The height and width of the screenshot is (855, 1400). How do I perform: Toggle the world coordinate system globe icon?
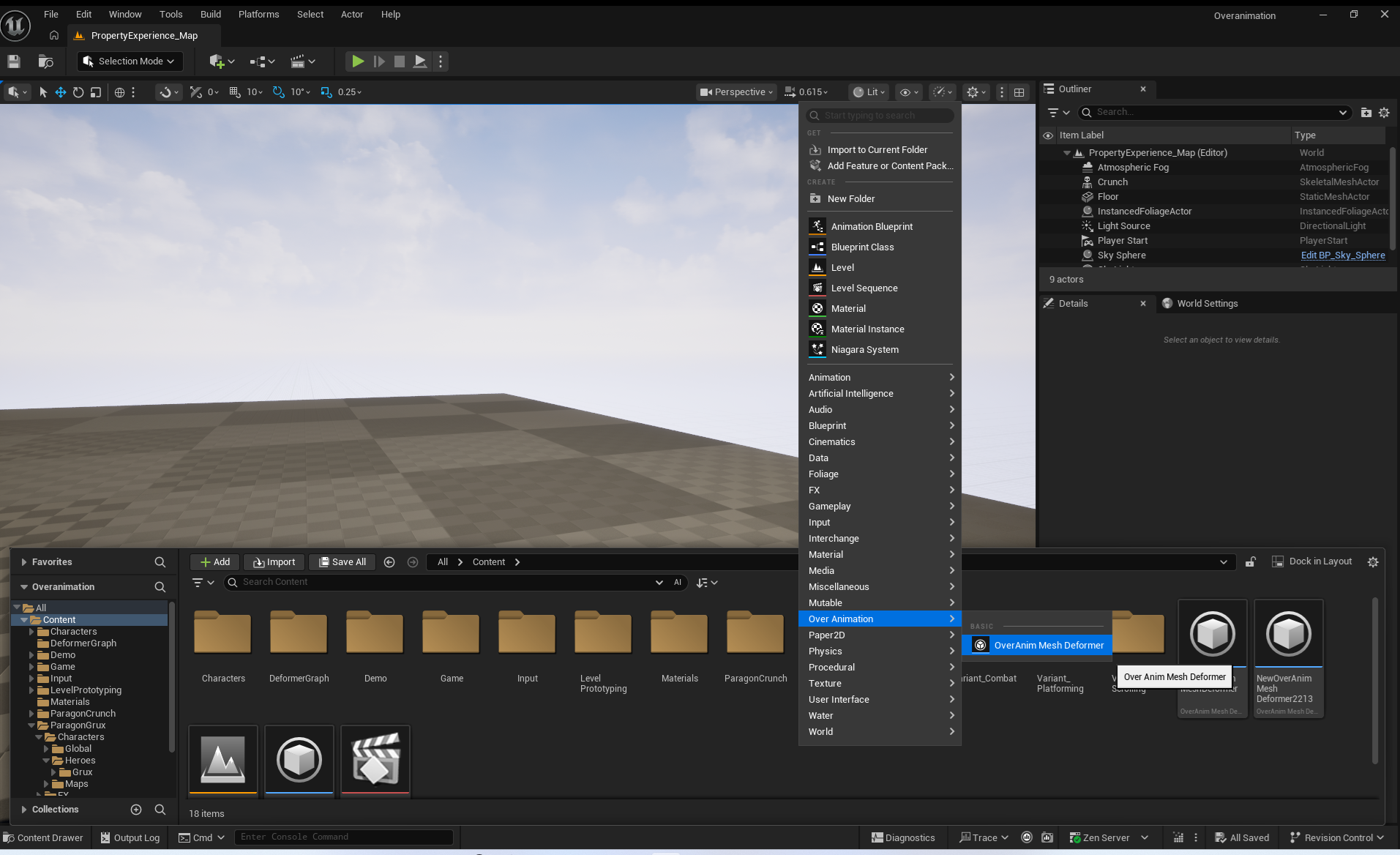tap(119, 92)
